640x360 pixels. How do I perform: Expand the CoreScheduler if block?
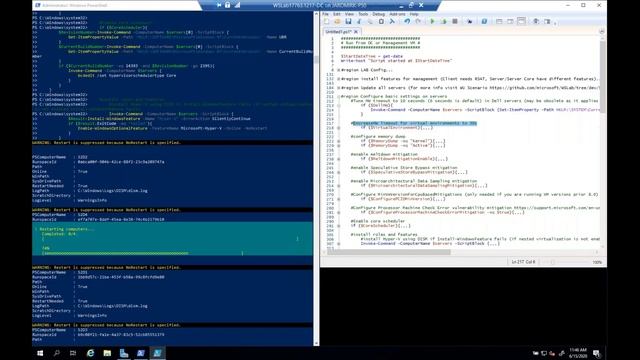338,226
